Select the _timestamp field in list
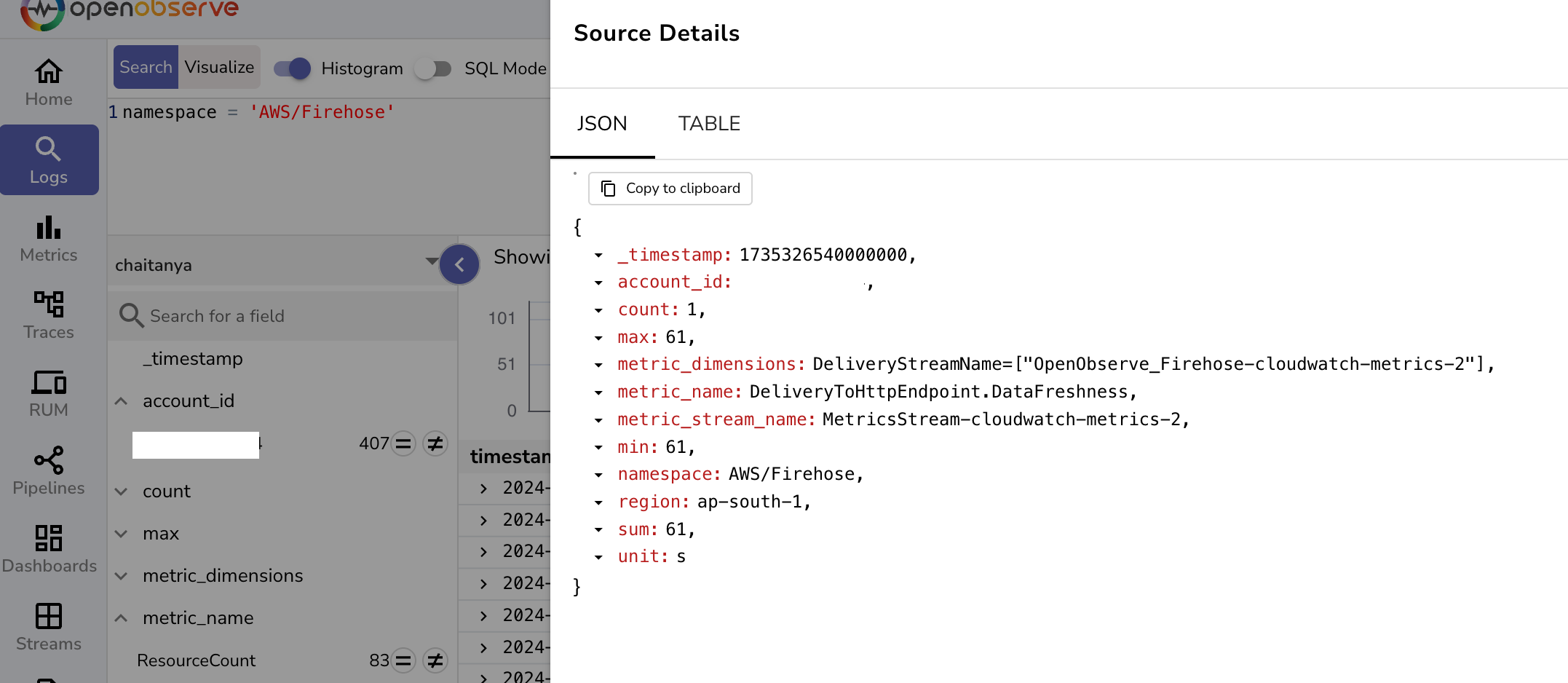Viewport: 1568px width, 683px height. tap(193, 359)
